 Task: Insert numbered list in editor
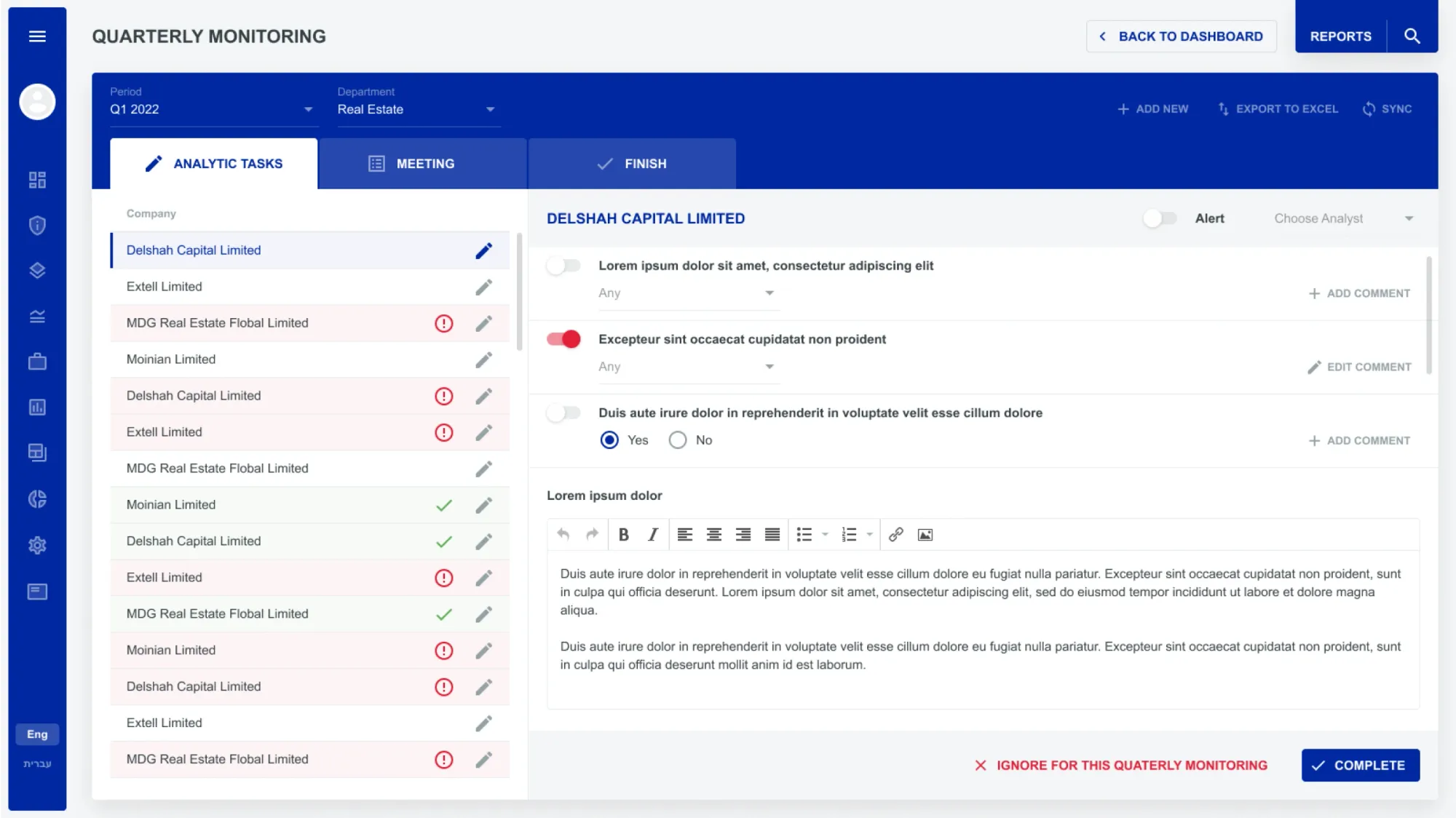click(849, 534)
